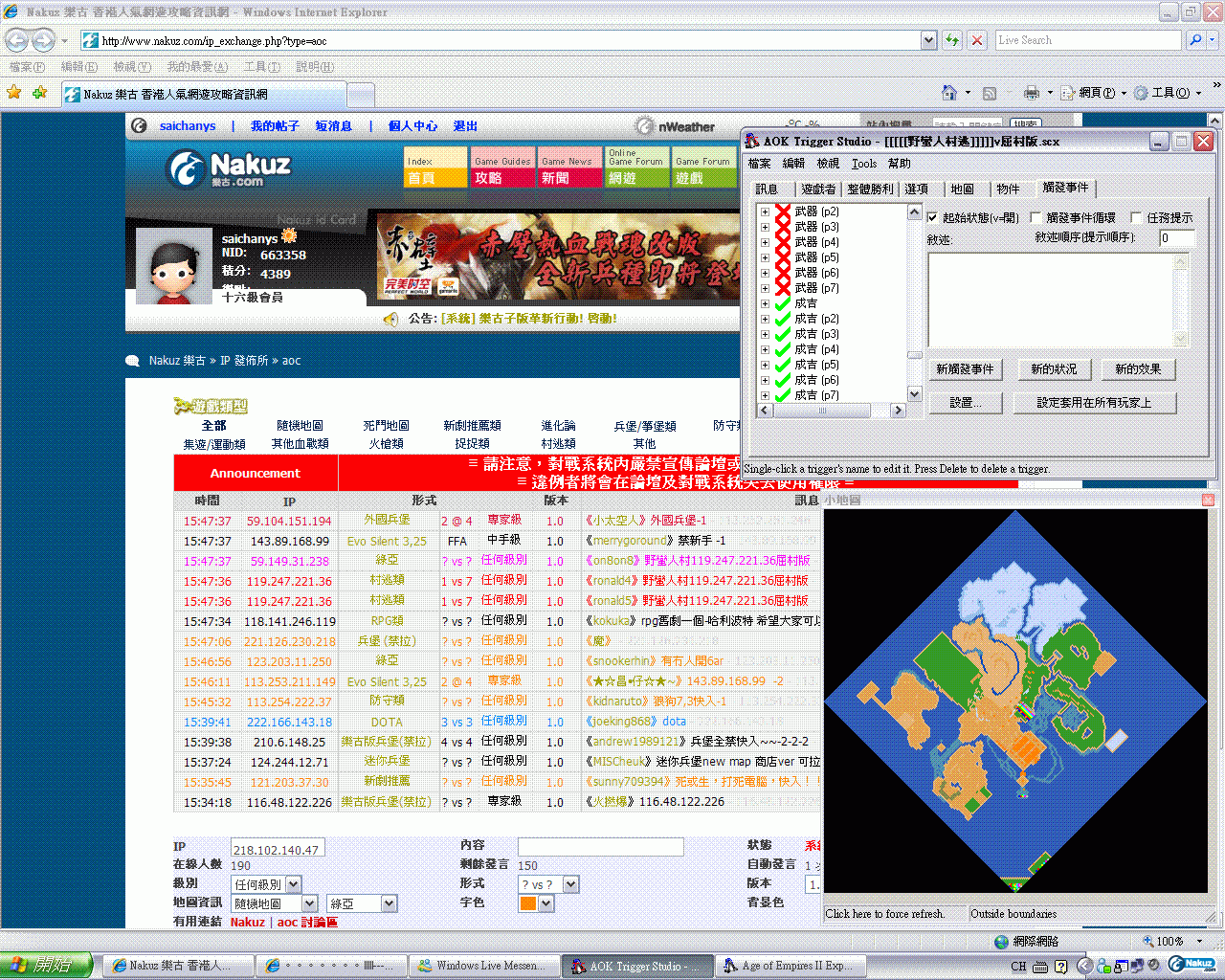Open the 級別 dropdown showing 任何級別
Image resolution: width=1225 pixels, height=980 pixels.
tap(294, 884)
